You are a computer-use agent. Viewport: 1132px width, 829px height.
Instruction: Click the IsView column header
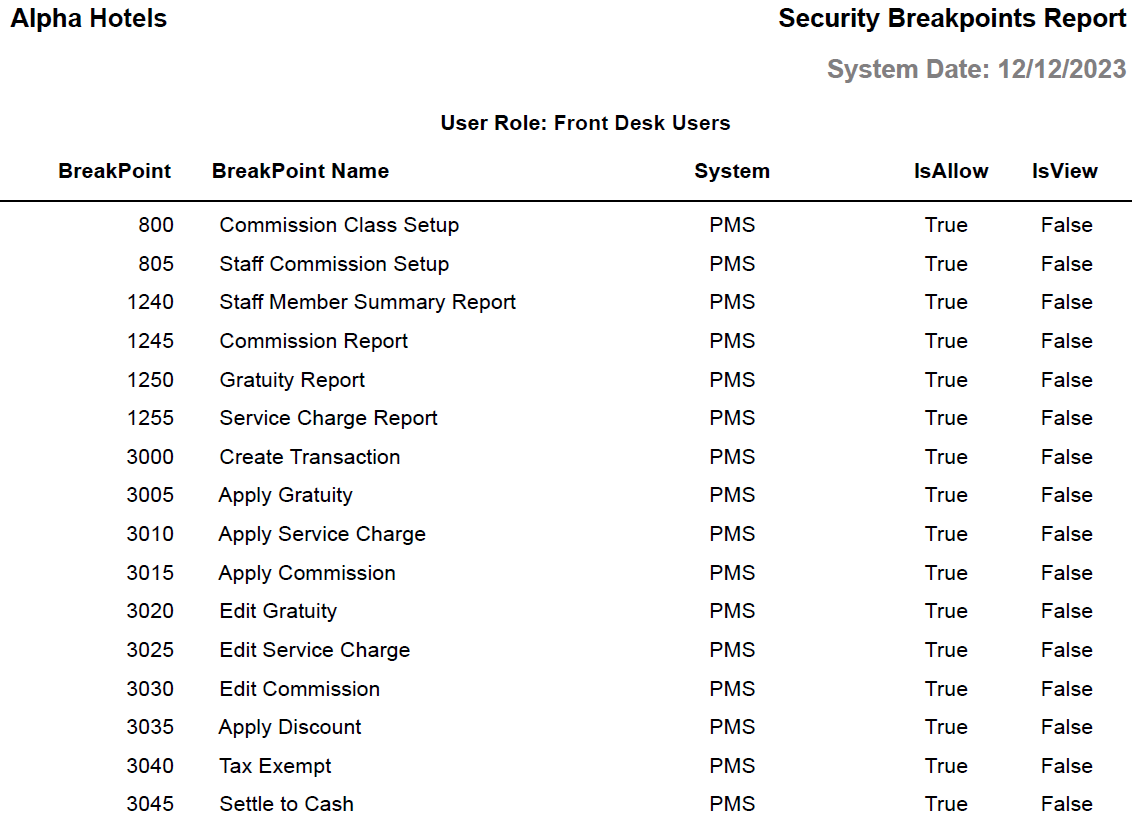(1065, 171)
